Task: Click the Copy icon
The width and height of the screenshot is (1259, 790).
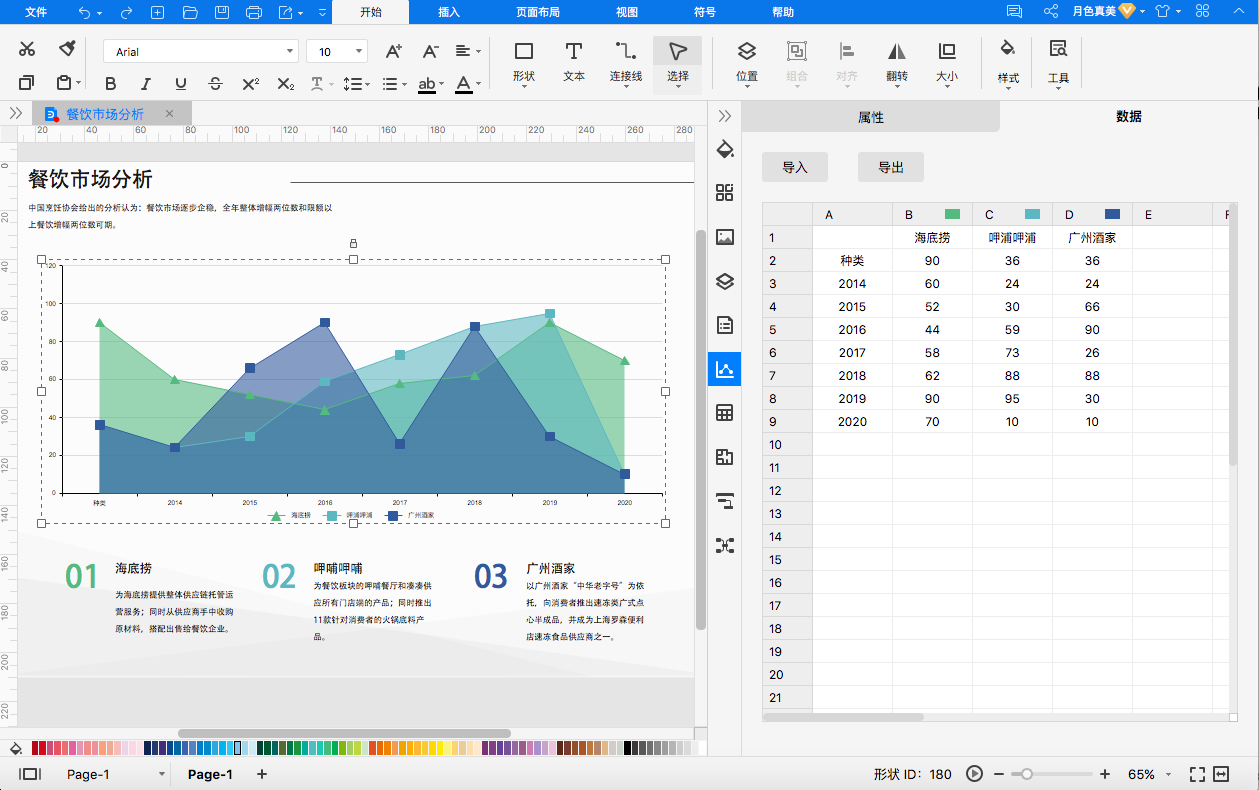Action: (x=27, y=83)
